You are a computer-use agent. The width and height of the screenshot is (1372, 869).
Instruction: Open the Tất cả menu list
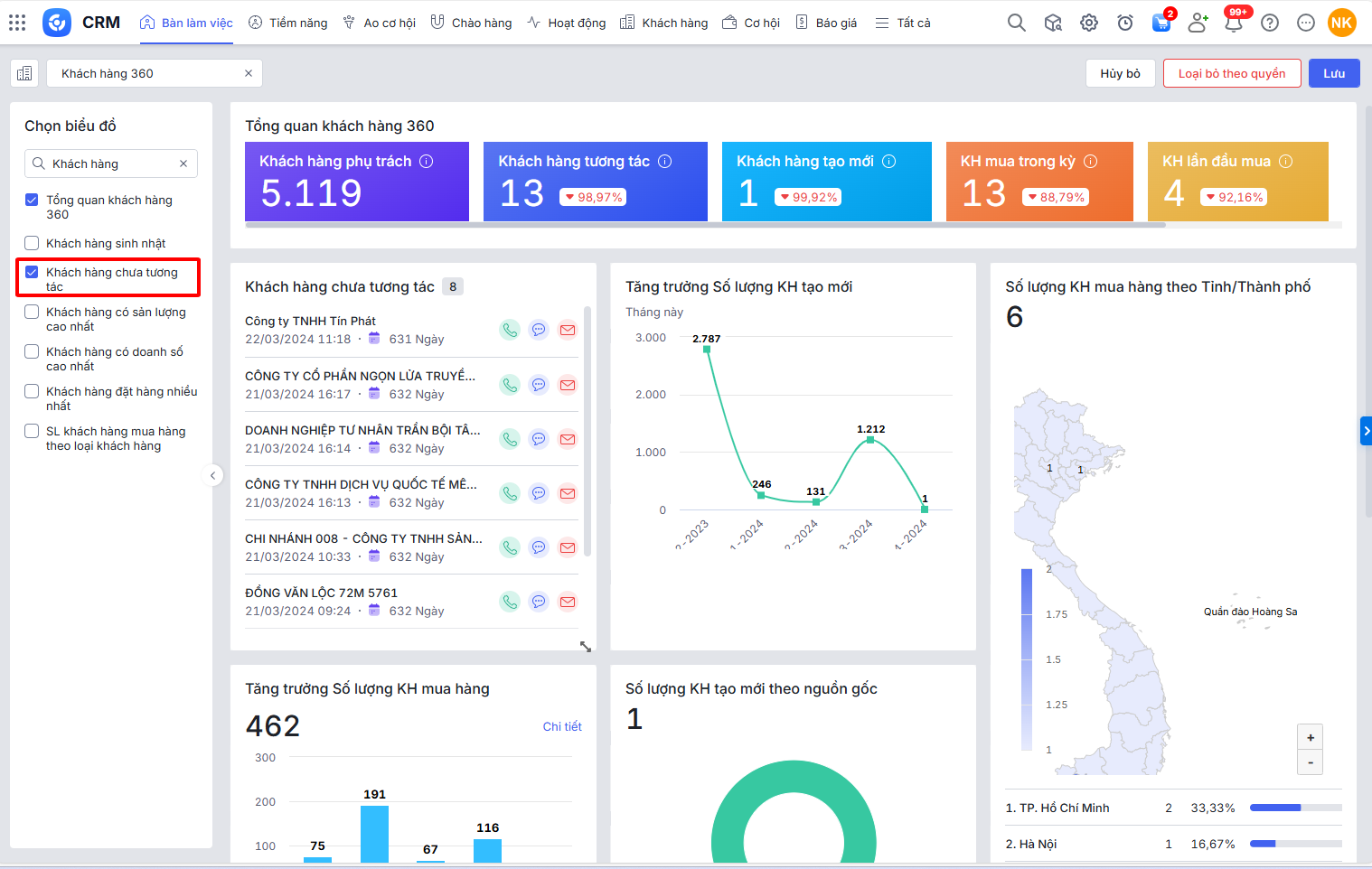coord(903,23)
